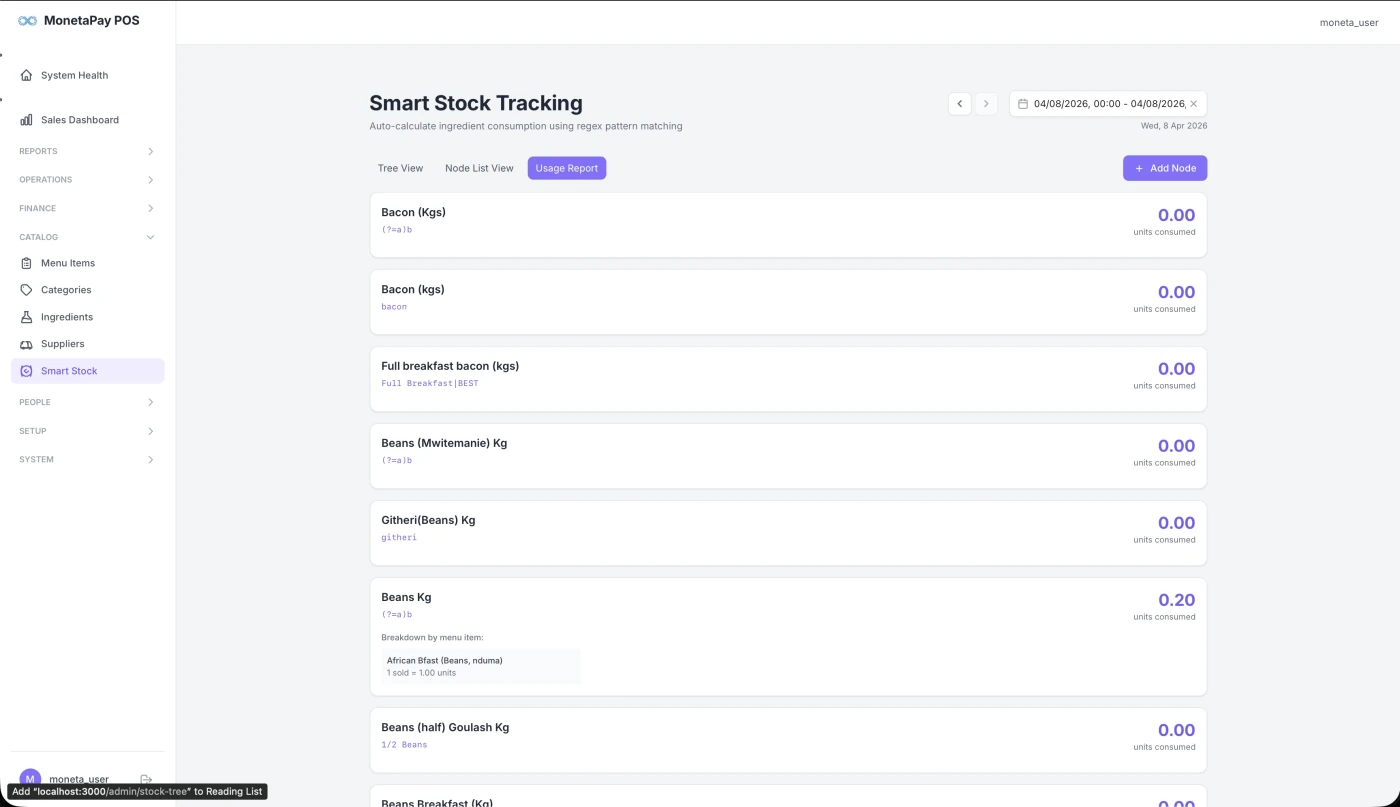Open the Node List View tab
The image size is (1400, 807).
479,167
